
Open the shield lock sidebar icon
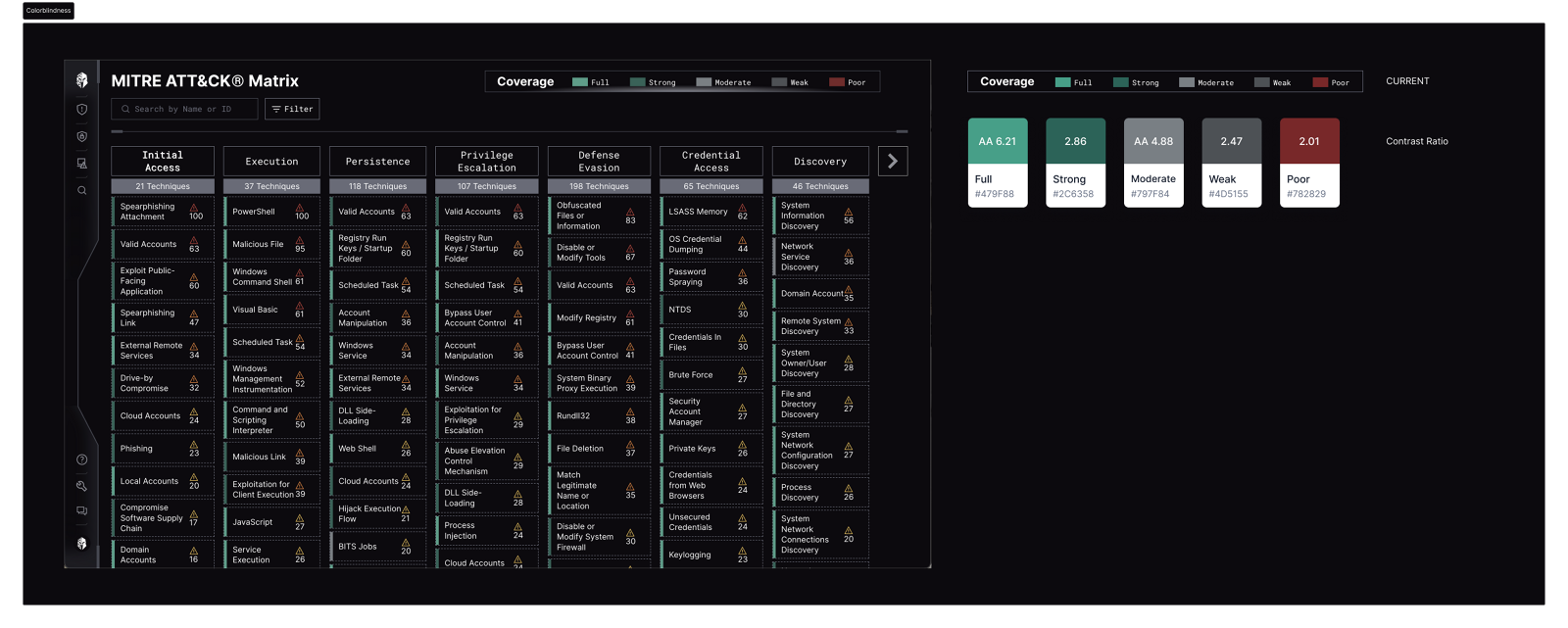tap(82, 137)
